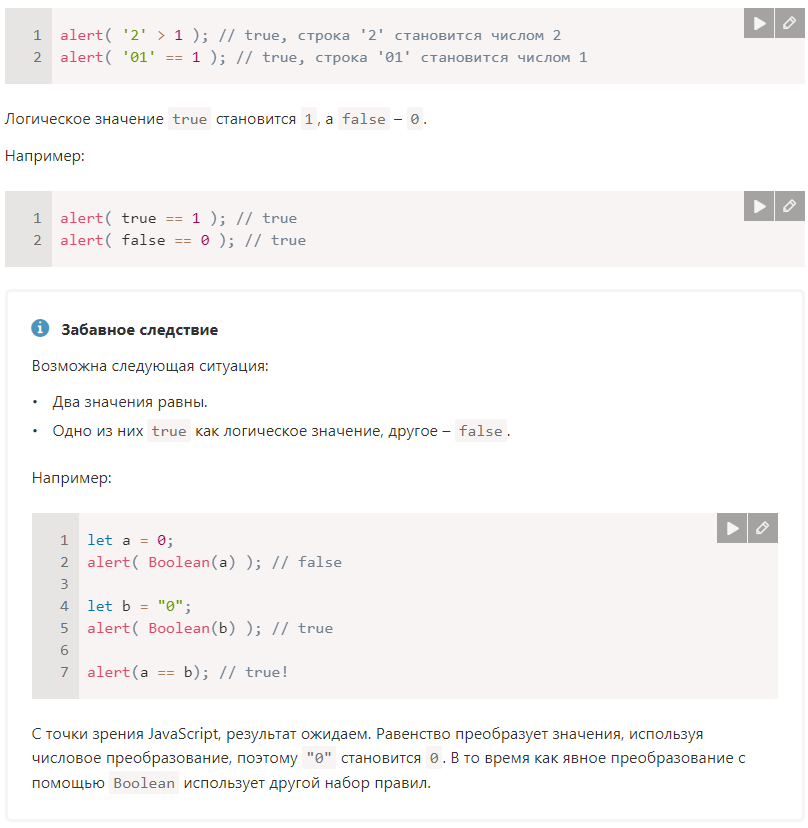Click inline true in the Логическое значение sentence
808x828 pixels.
pyautogui.click(x=189, y=119)
